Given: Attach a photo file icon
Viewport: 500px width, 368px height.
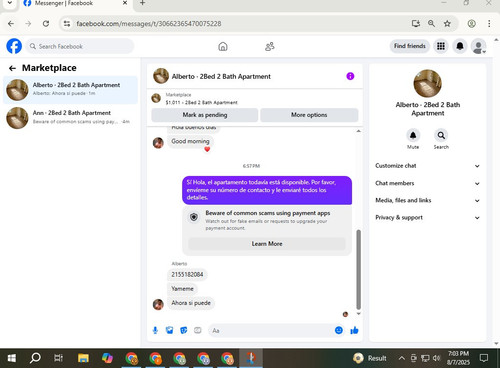Looking at the screenshot, I should click(x=169, y=330).
